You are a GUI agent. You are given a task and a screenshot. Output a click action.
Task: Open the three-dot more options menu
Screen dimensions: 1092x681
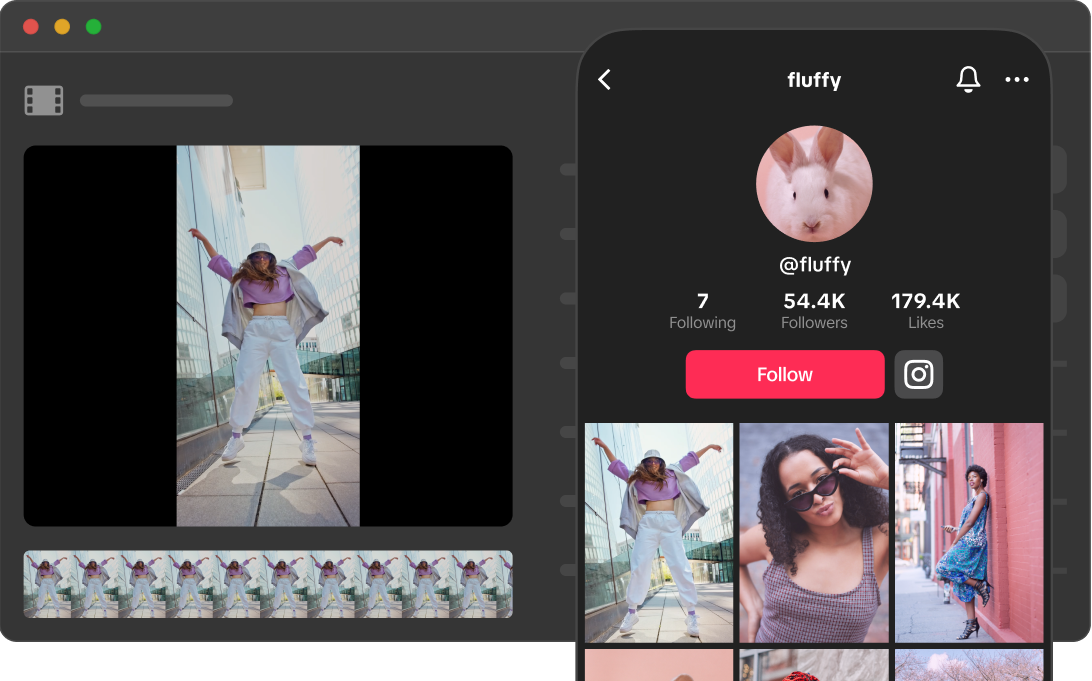(1016, 80)
